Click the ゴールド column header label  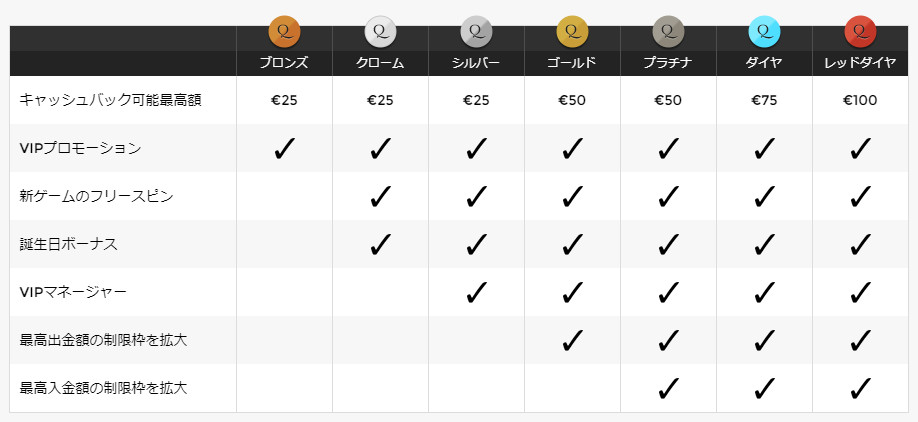click(x=572, y=63)
